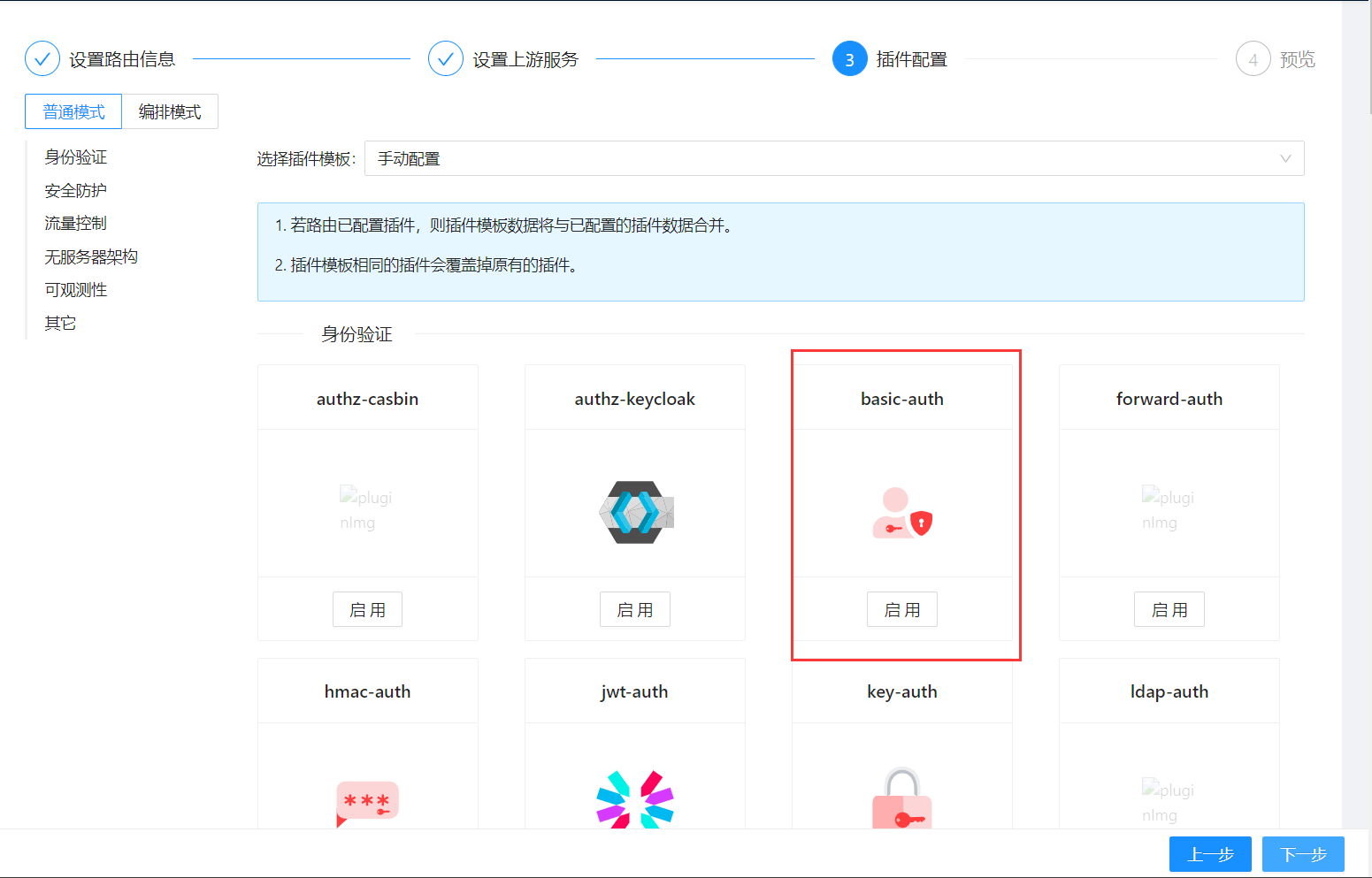The height and width of the screenshot is (878, 1372).
Task: Jump to 其它 category in sidebar
Action: click(x=60, y=324)
